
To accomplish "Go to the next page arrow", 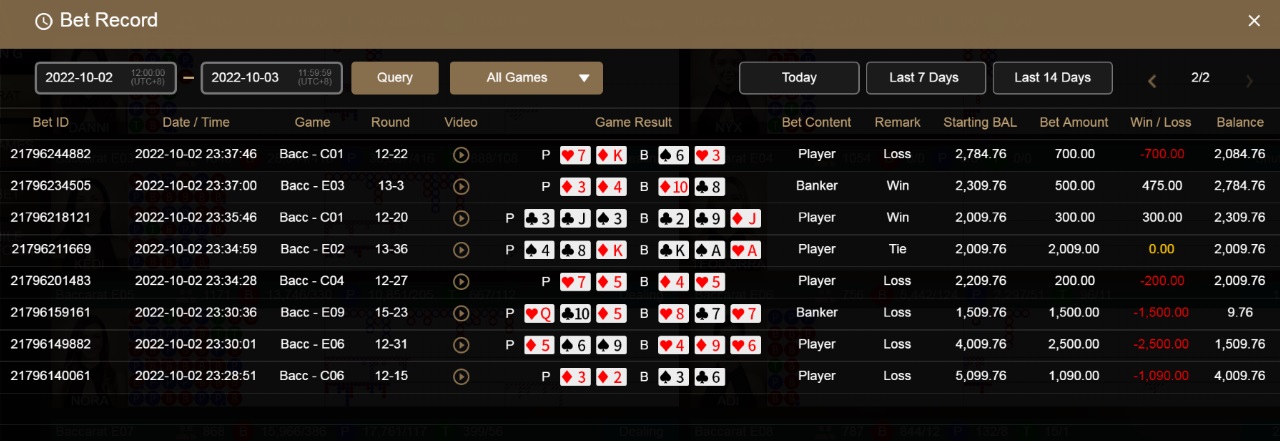I will 1249,81.
